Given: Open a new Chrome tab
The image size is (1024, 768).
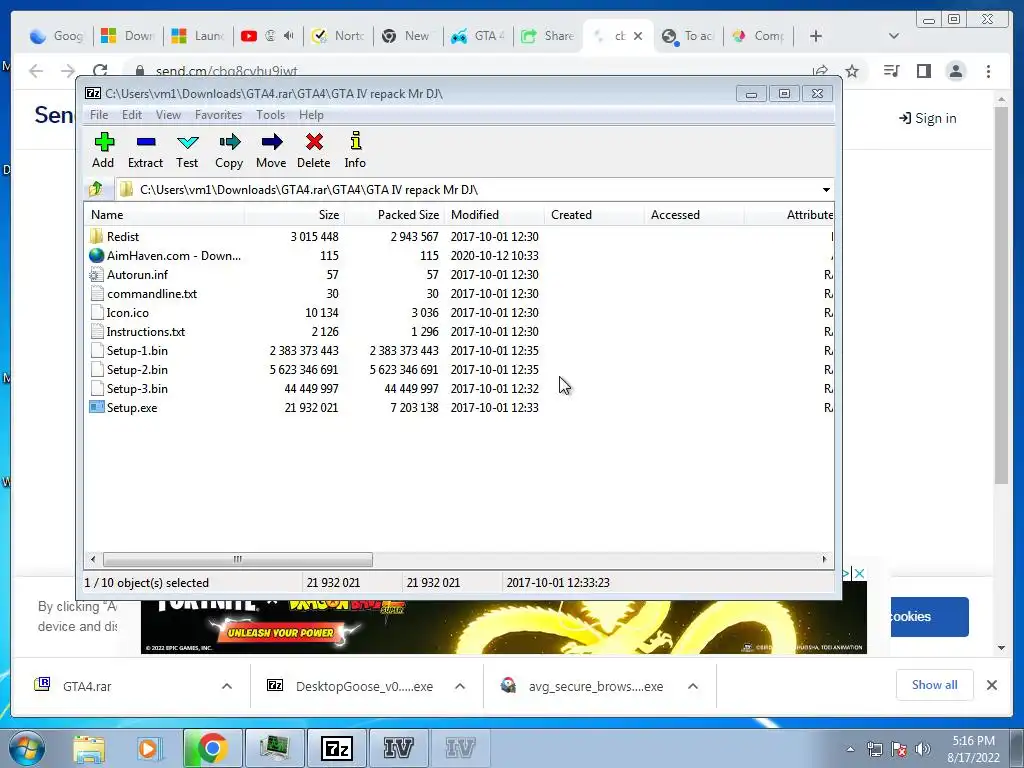Looking at the screenshot, I should pos(816,36).
